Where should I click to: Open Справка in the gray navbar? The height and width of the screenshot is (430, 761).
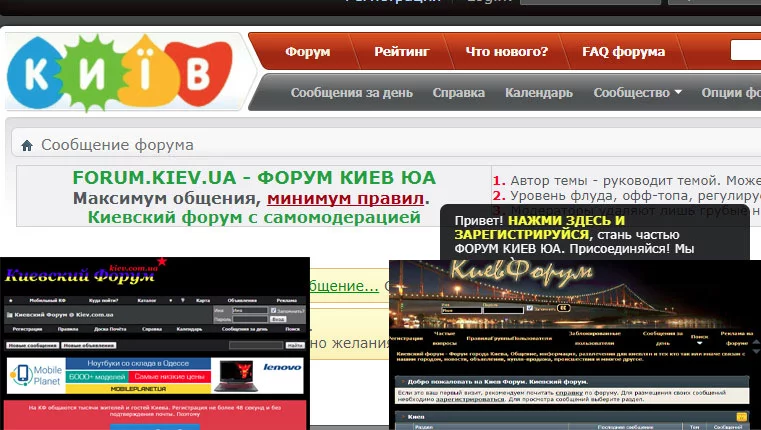tap(459, 93)
